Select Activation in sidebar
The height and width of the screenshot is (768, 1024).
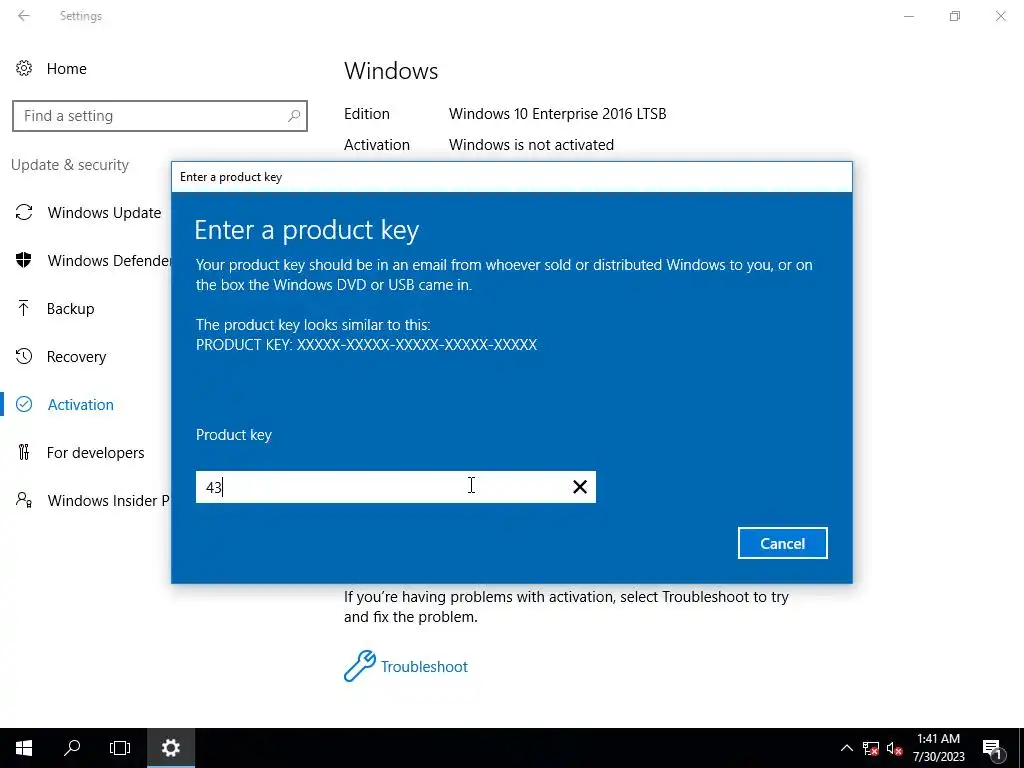[x=80, y=404]
